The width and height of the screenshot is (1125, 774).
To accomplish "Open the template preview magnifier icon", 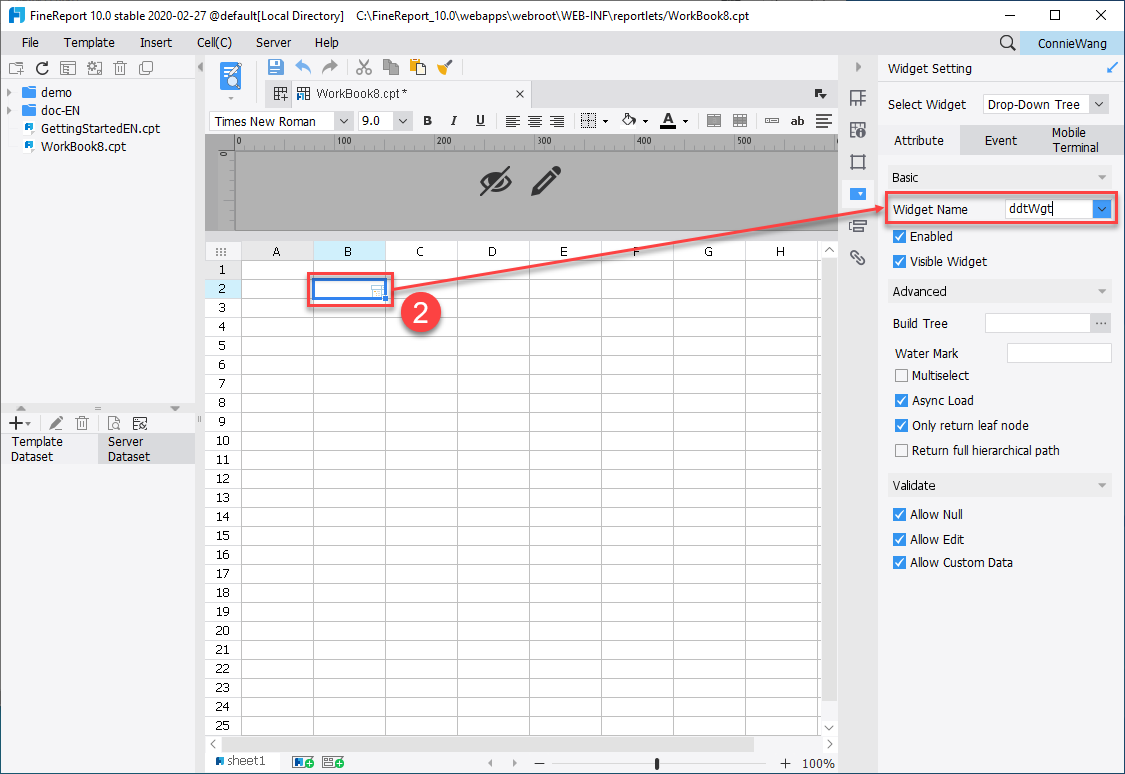I will coord(231,76).
